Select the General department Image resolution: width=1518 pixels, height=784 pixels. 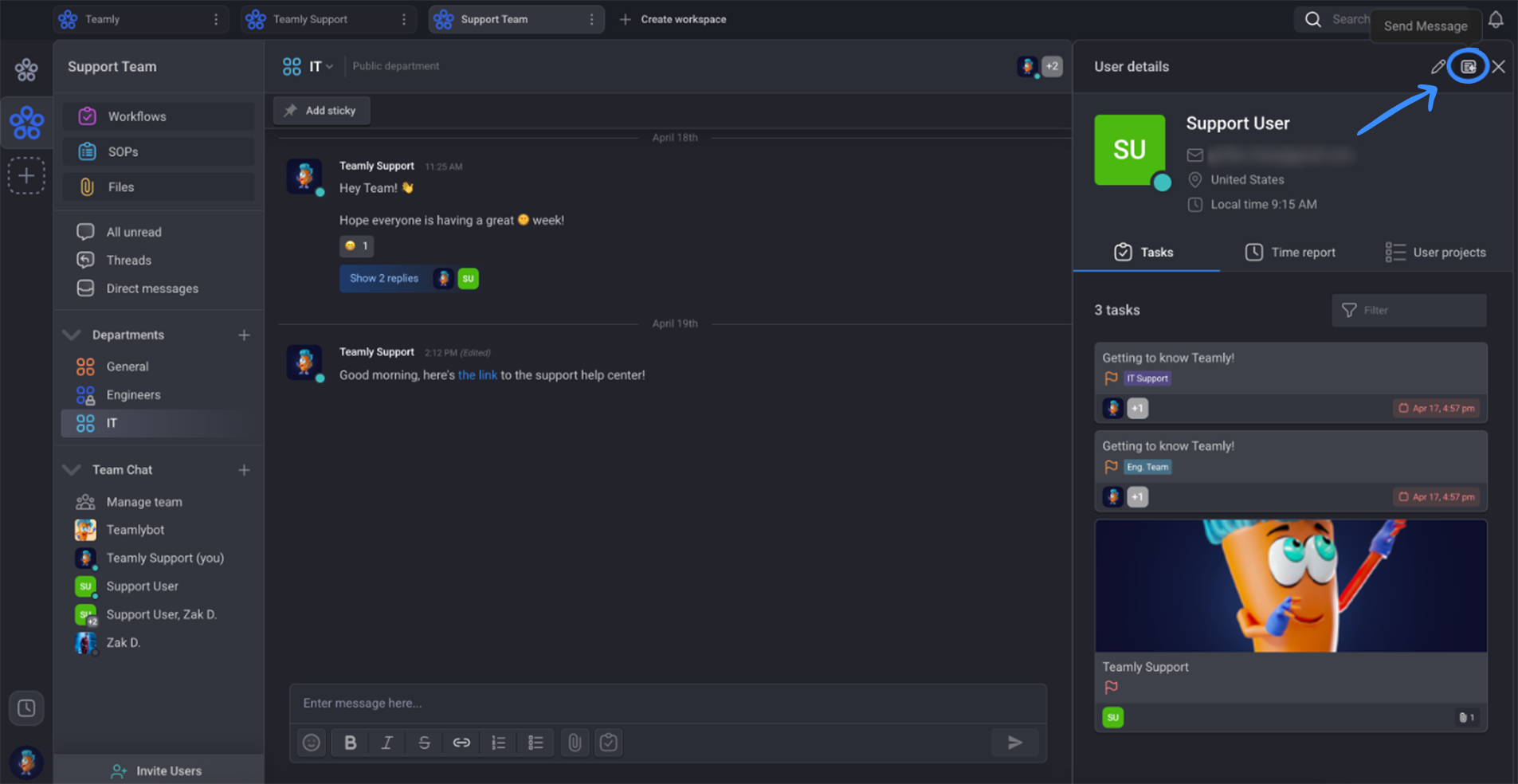coord(127,367)
